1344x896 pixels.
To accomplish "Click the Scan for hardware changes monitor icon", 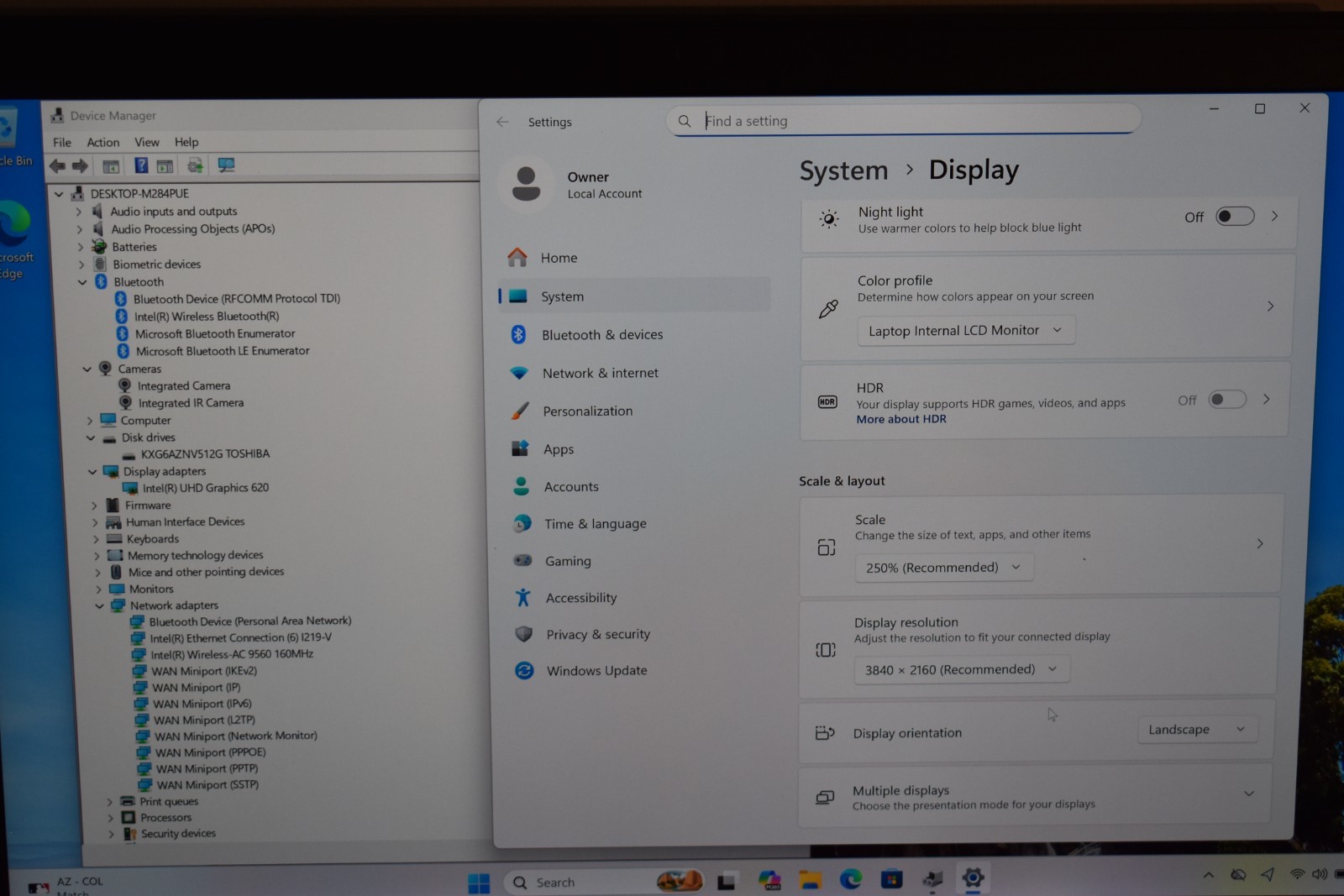I will 226,165.
